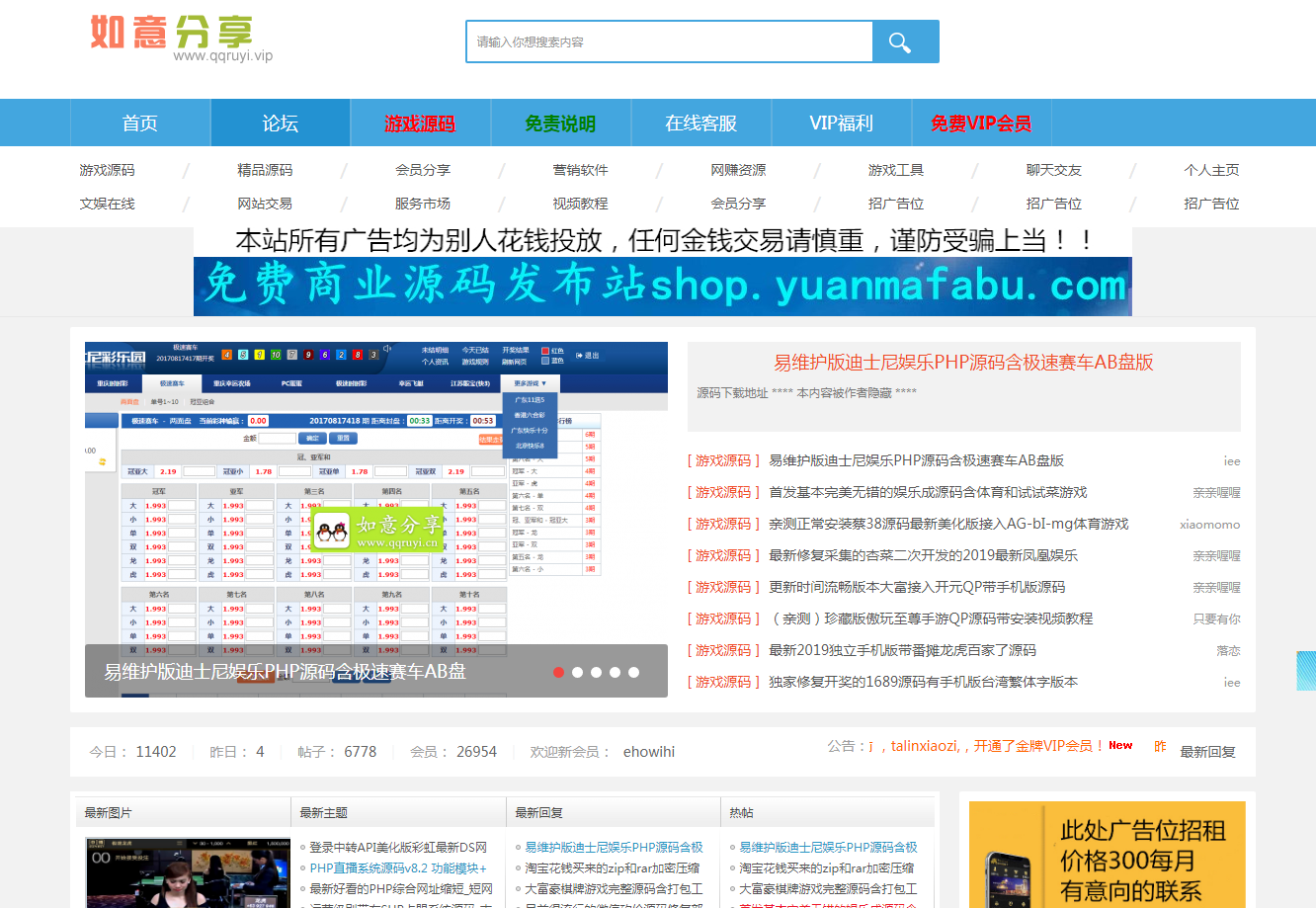Go to 在线客服 in navigation bar
The image size is (1316, 908).
click(700, 124)
